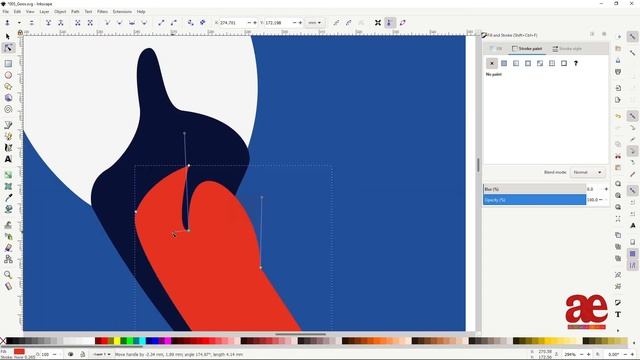The image size is (640, 360).
Task: Increase Blur value with plus button
Action: [x=606, y=189]
